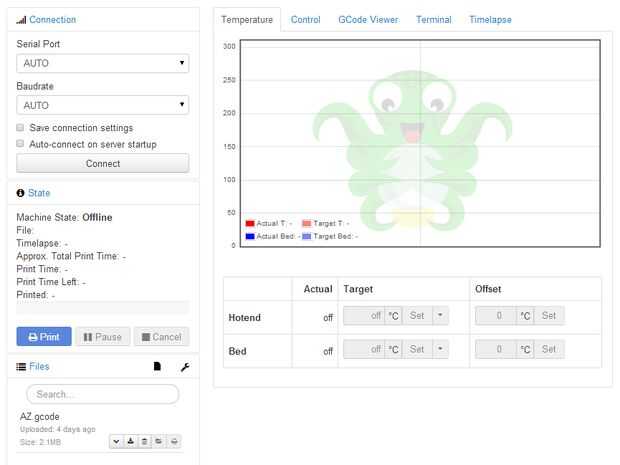Image resolution: width=620 pixels, height=465 pixels.
Task: Click the printer icon for AZ.gcode
Action: (174, 441)
